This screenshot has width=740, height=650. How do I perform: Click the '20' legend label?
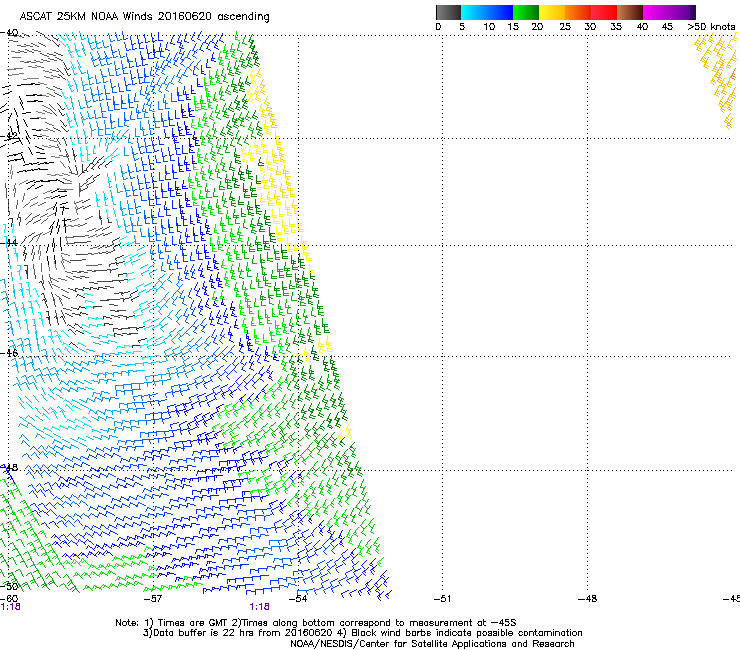point(537,27)
